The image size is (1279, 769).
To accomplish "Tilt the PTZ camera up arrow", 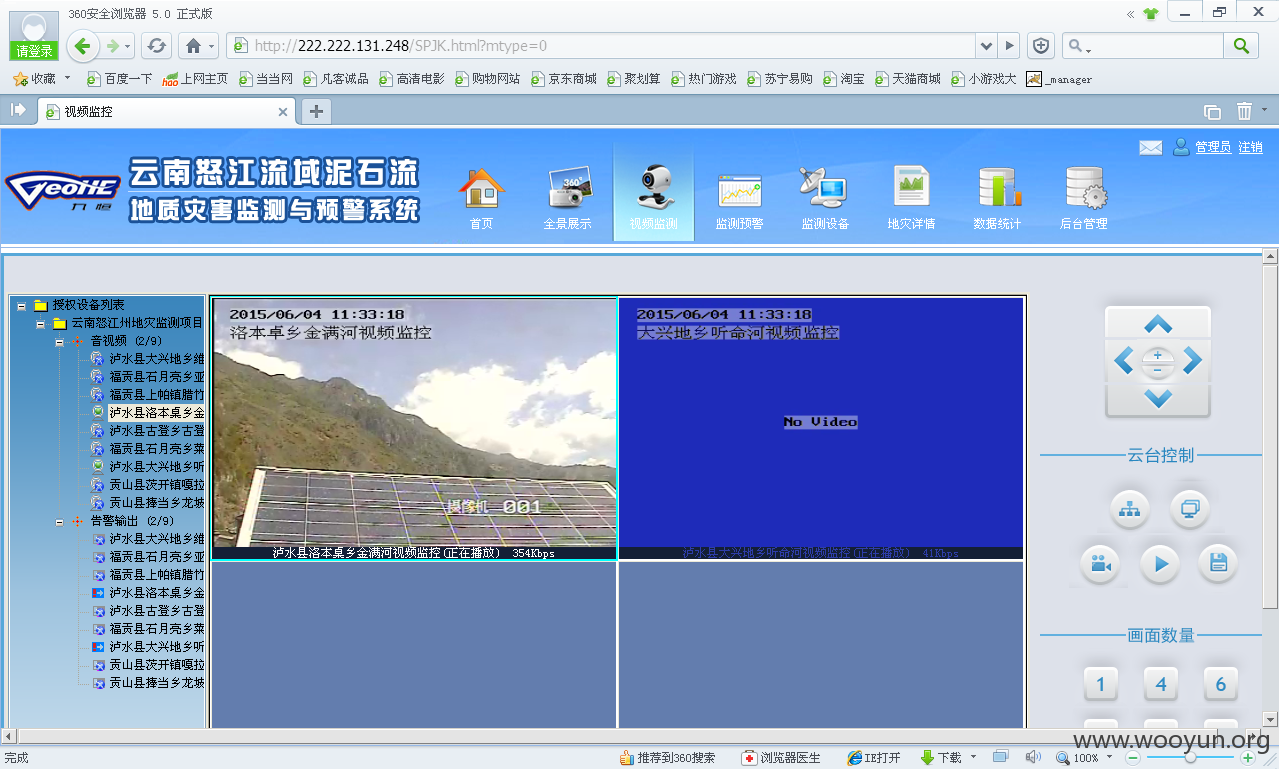I will tap(1157, 324).
